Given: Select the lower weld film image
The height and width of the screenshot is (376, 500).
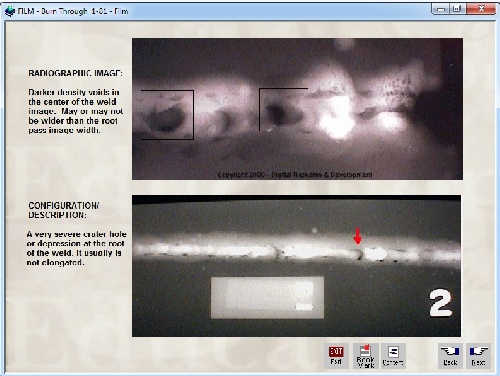Looking at the screenshot, I should coord(296,266).
